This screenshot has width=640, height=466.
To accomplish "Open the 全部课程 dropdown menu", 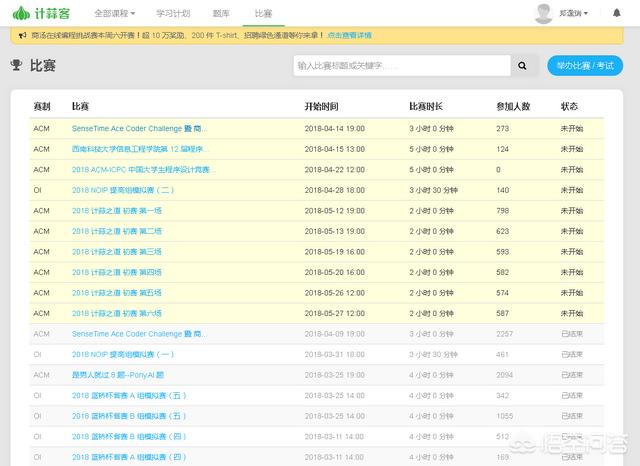I will (118, 14).
